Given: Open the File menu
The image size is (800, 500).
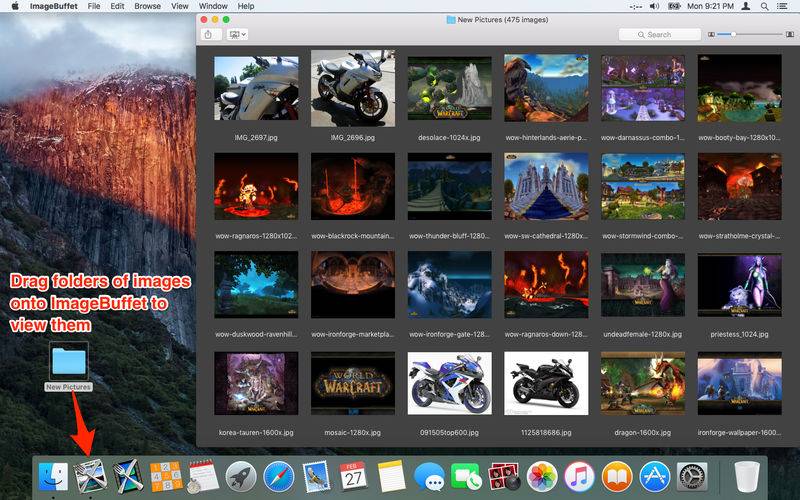Looking at the screenshot, I should (x=94, y=6).
